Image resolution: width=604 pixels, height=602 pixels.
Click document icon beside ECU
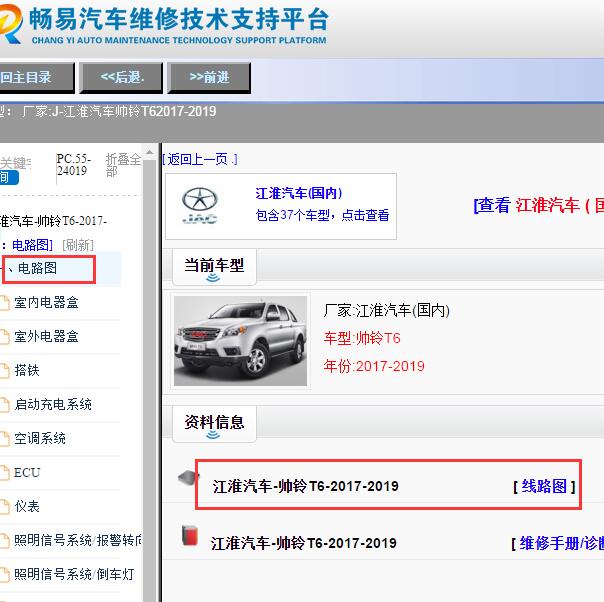point(5,473)
